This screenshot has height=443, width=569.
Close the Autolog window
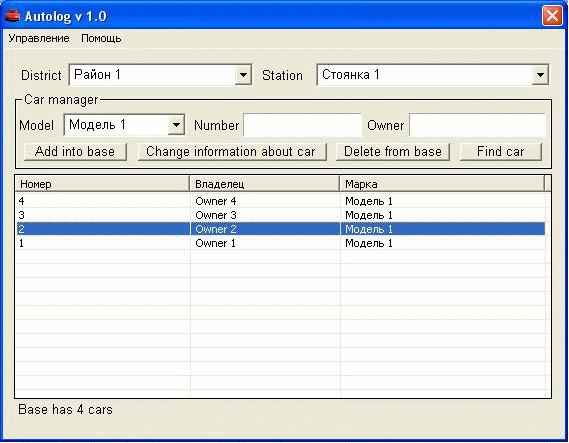click(552, 16)
